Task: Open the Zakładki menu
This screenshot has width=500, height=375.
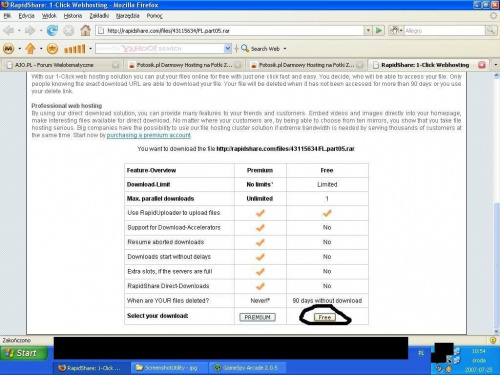Action: (99, 16)
